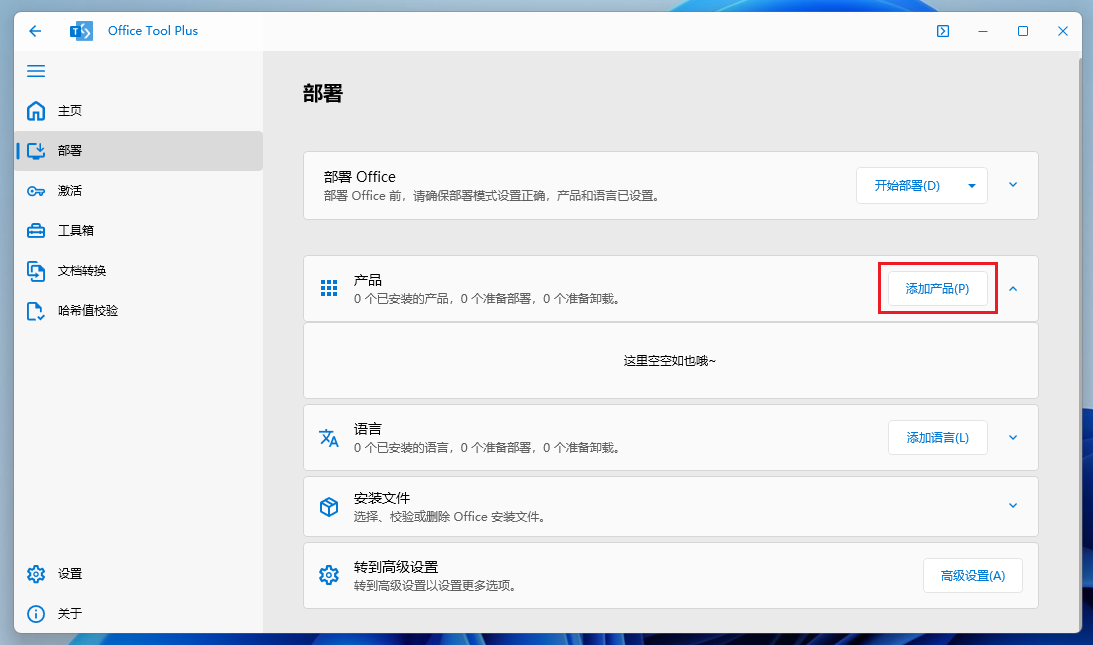Click the 部署 Office card title

(360, 177)
